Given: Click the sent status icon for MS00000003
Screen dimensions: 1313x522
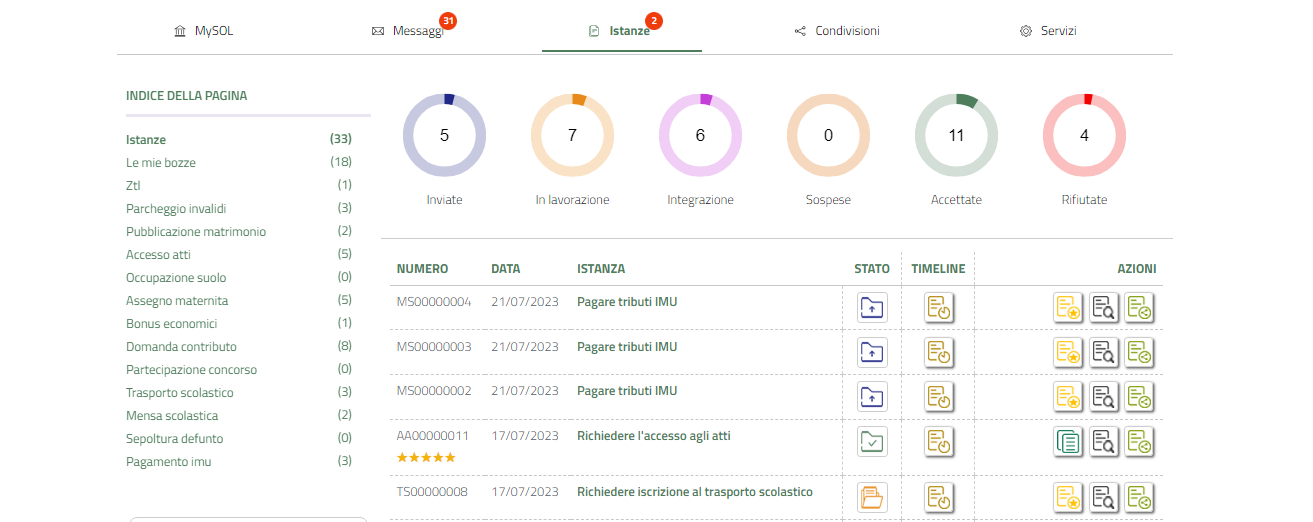Looking at the screenshot, I should click(872, 352).
